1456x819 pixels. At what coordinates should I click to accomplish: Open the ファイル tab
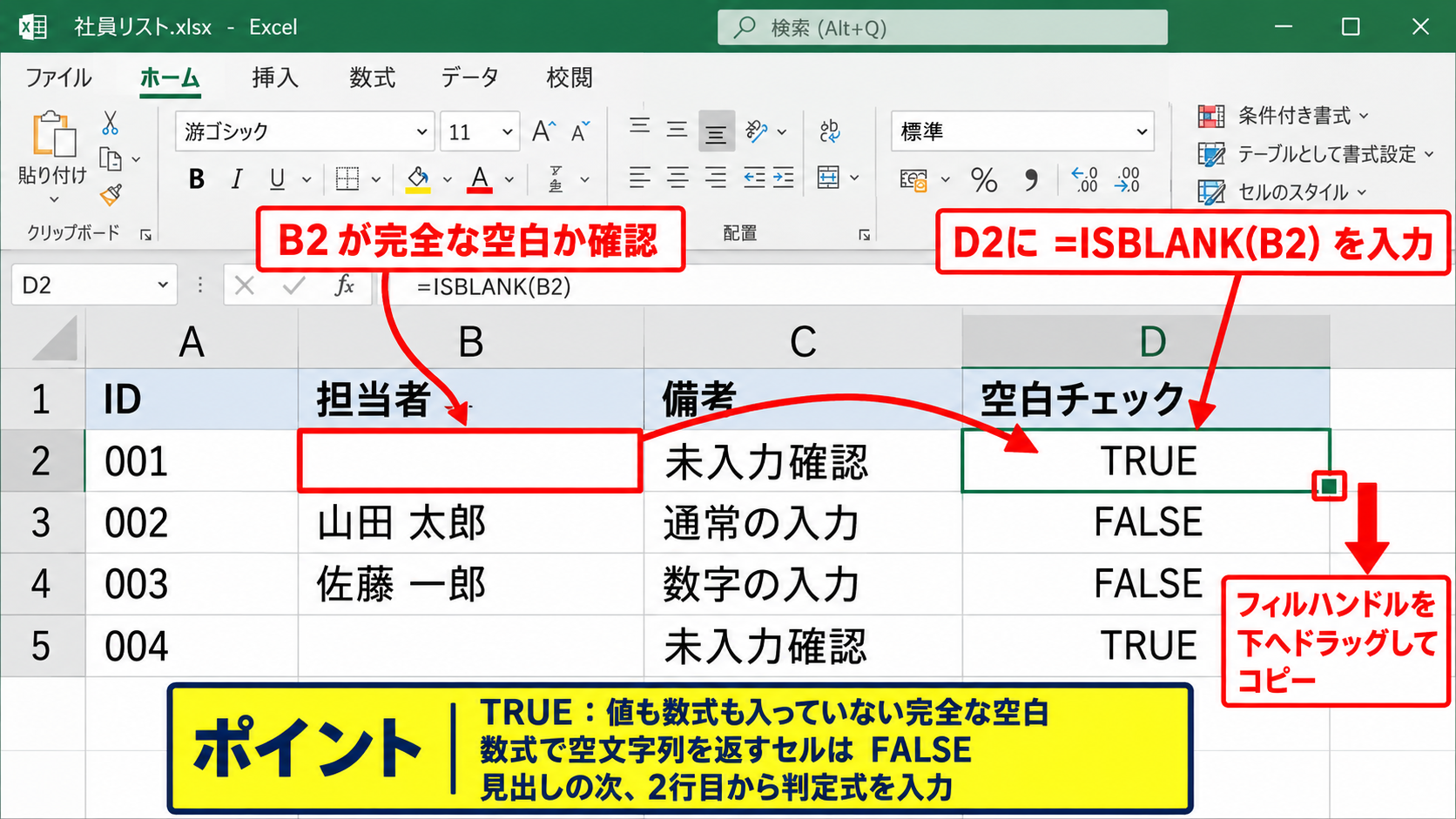click(58, 78)
